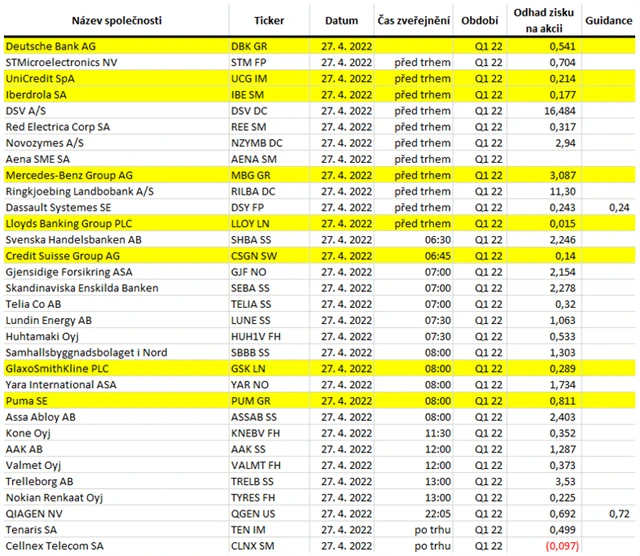Click the Dassault Systemes guidance value 0,24

pyautogui.click(x=618, y=207)
